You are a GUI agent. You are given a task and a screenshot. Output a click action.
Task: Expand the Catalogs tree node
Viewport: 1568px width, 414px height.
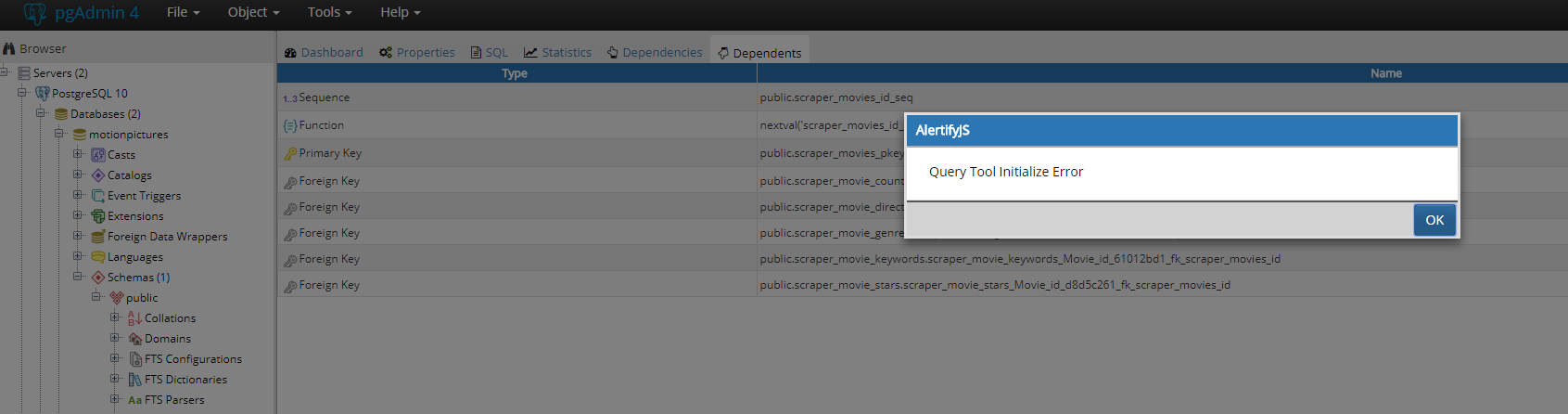(x=78, y=175)
